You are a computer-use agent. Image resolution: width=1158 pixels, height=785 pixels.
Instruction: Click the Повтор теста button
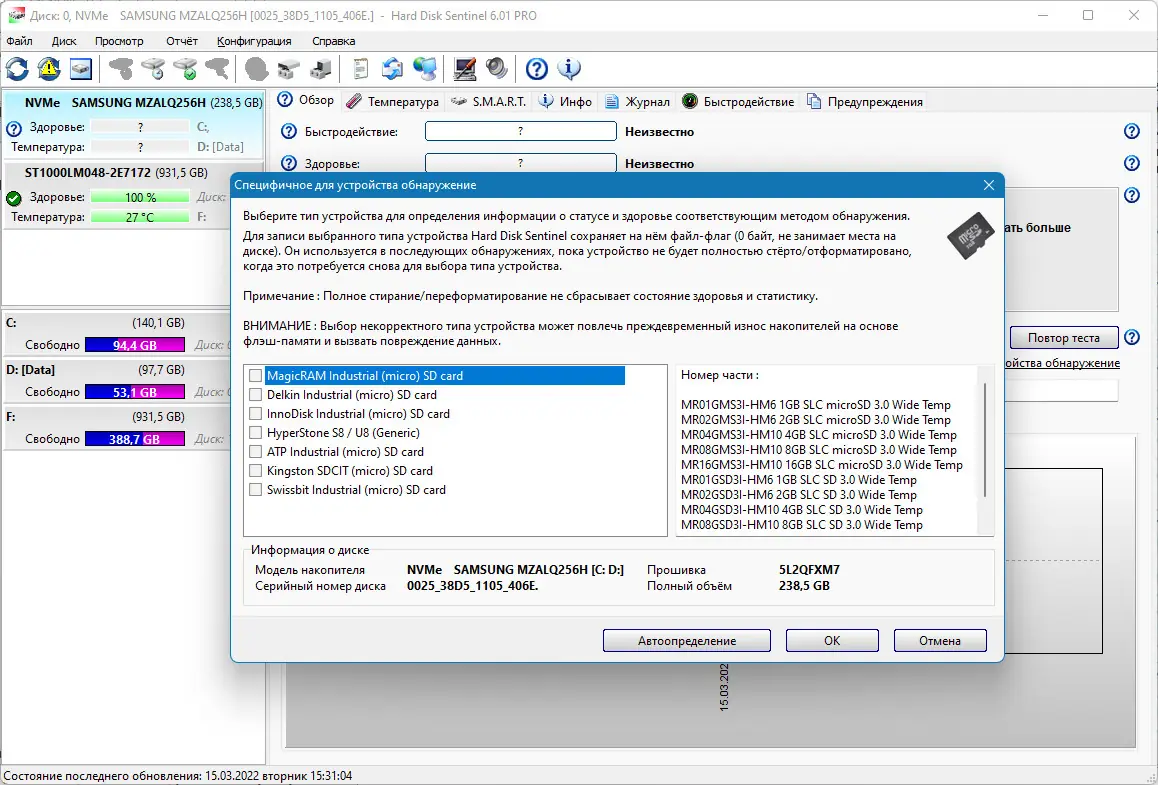(1063, 338)
